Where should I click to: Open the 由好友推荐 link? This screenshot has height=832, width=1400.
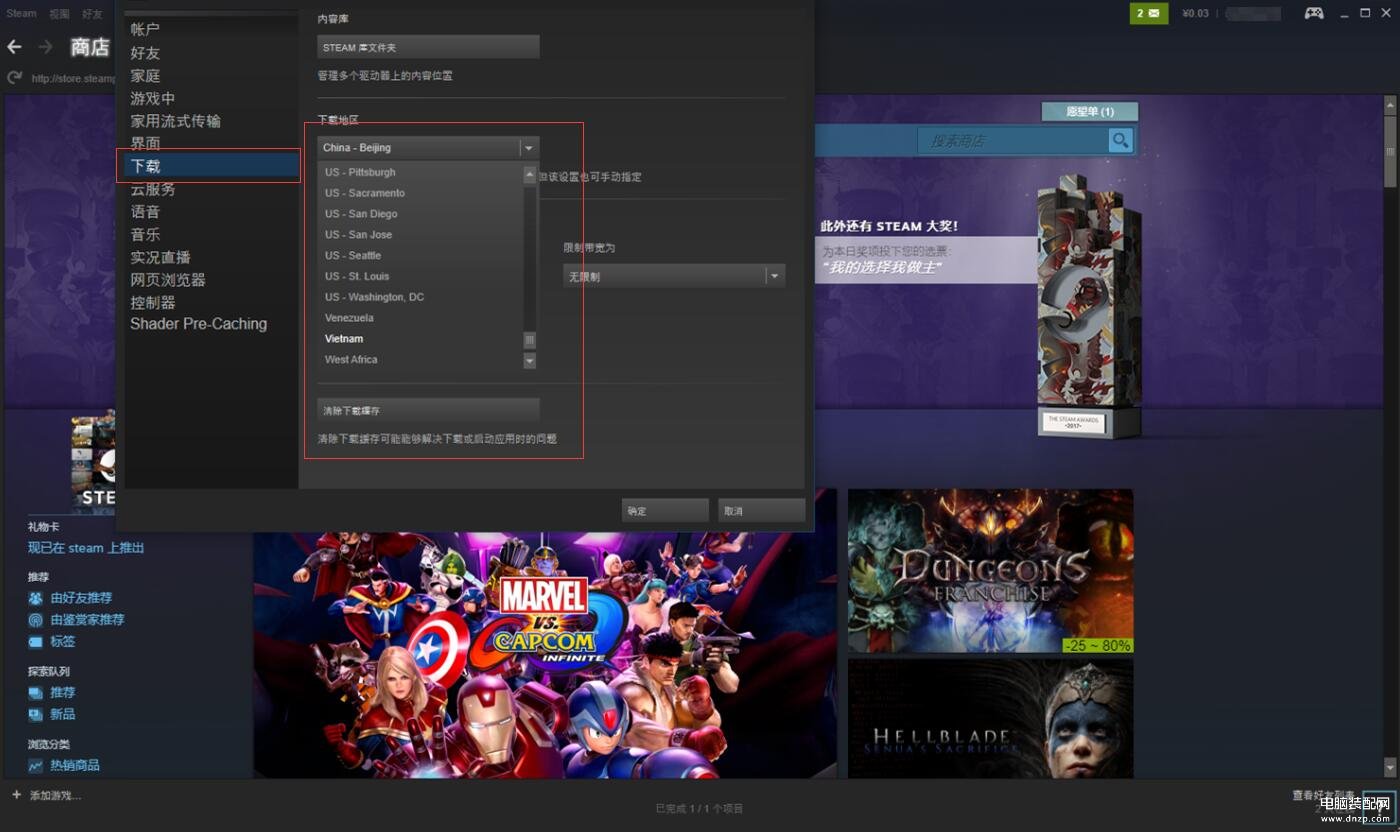[x=81, y=598]
